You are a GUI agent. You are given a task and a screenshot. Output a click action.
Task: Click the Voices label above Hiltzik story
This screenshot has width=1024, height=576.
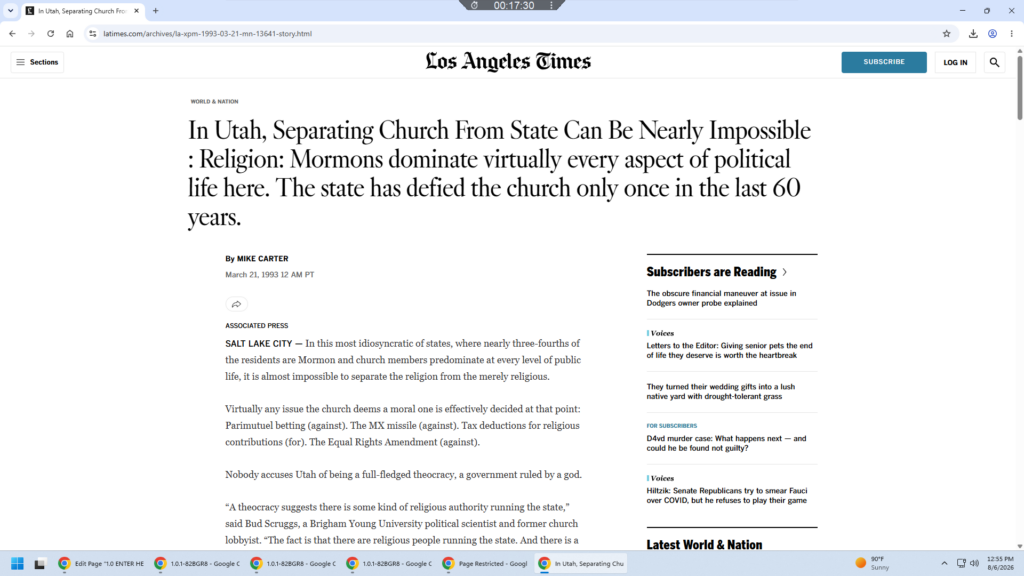click(x=662, y=478)
